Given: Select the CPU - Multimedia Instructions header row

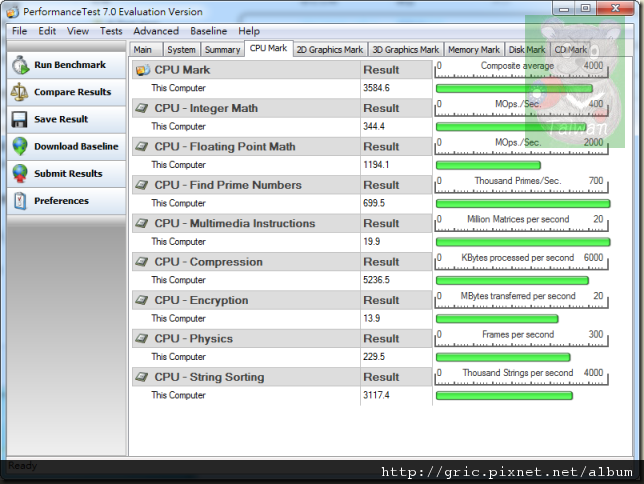Looking at the screenshot, I should click(282, 224).
